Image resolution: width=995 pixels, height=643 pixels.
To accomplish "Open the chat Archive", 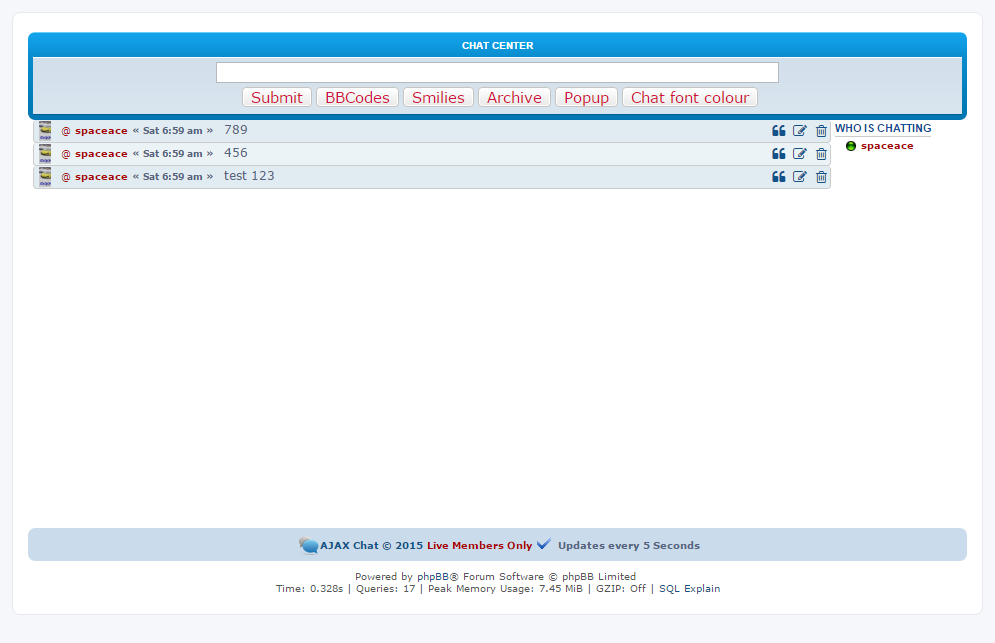I will pyautogui.click(x=514, y=97).
